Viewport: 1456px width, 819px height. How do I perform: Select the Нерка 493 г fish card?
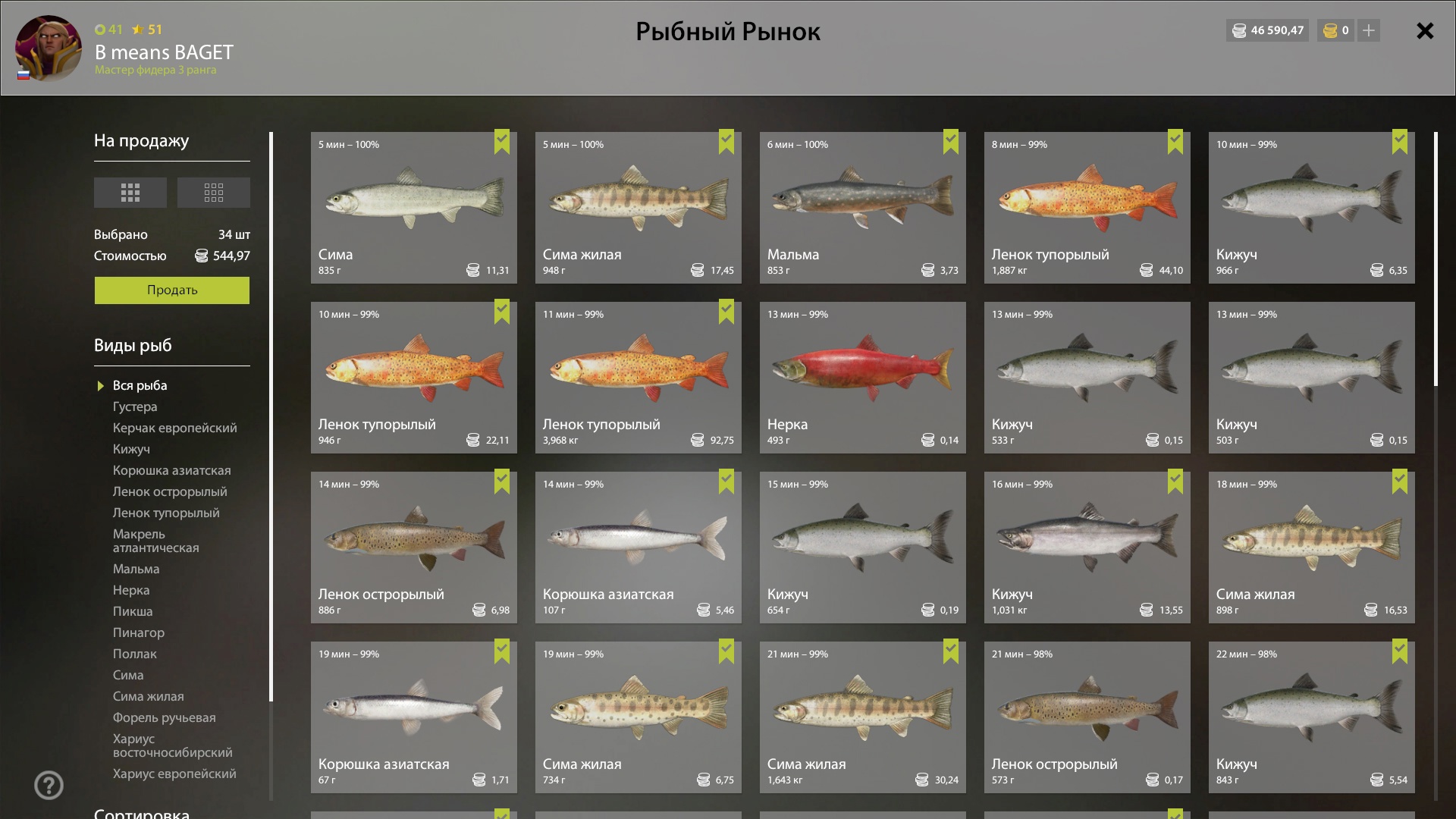(863, 378)
